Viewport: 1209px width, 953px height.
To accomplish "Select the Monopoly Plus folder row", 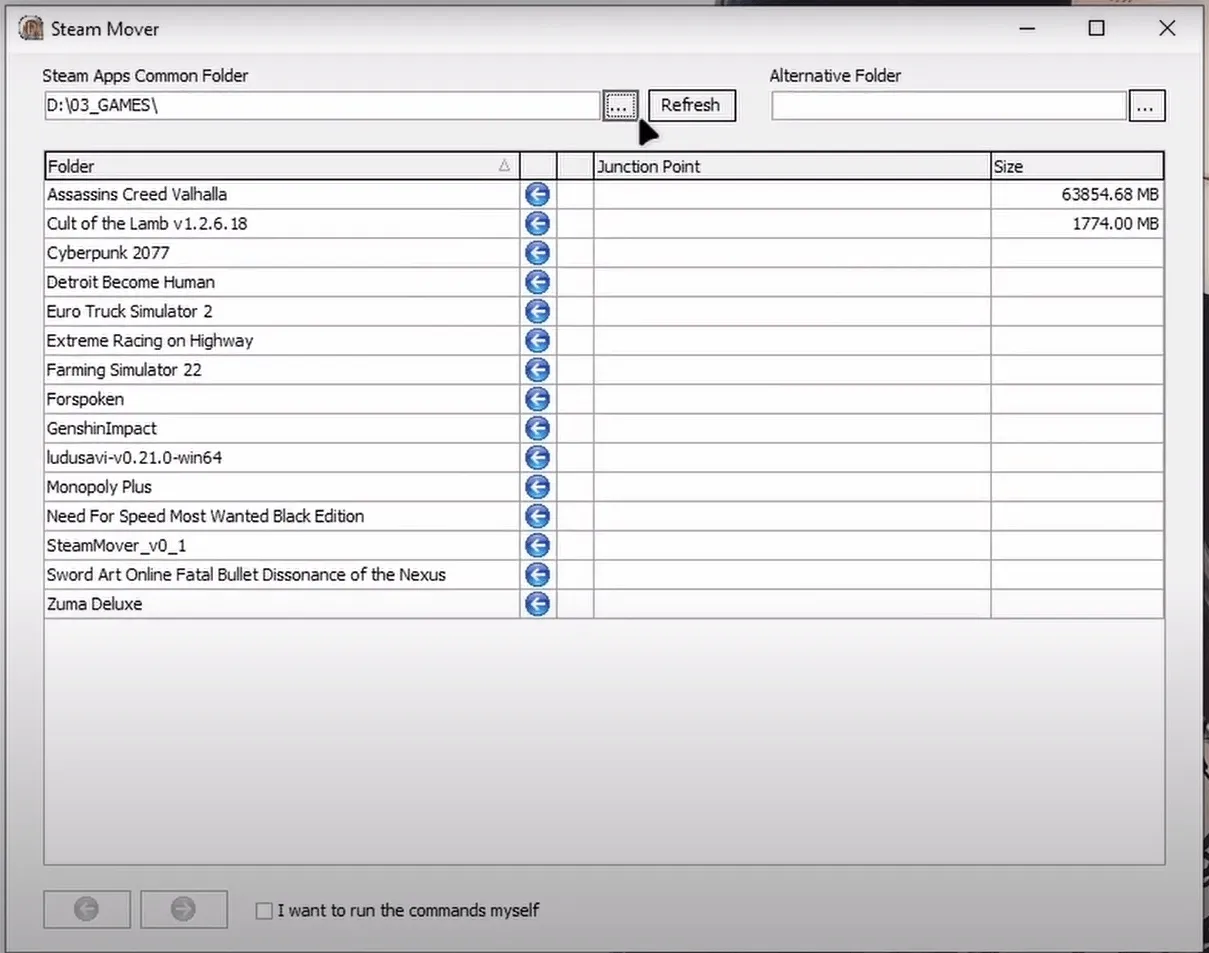I will click(604, 487).
